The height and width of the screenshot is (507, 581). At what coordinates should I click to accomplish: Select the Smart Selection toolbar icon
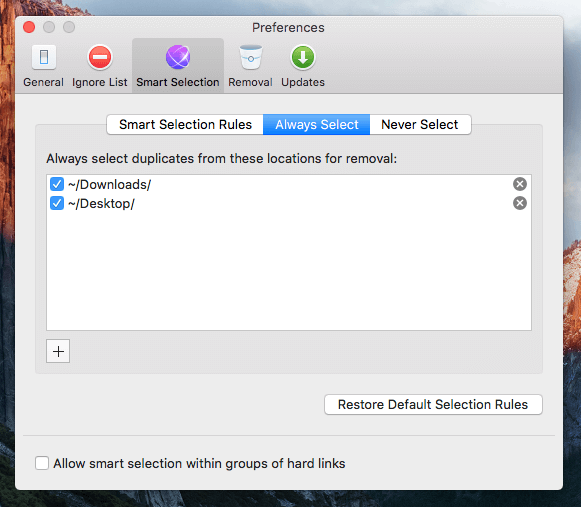click(x=178, y=66)
